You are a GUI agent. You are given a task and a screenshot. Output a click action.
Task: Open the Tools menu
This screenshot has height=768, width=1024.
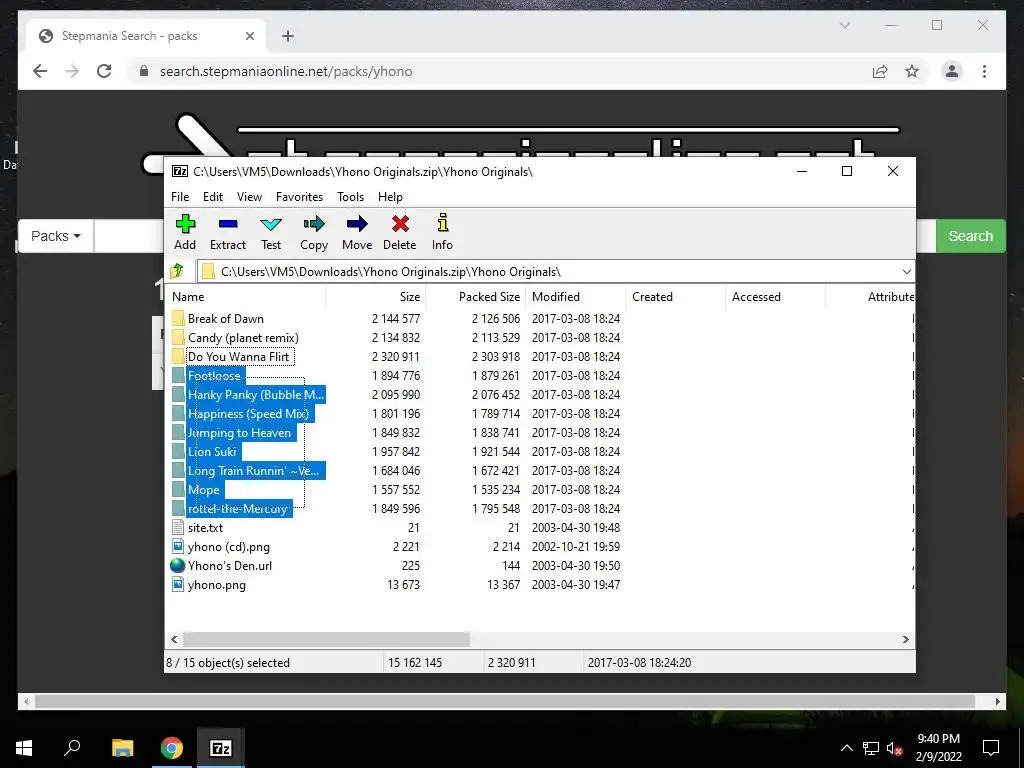coord(351,197)
